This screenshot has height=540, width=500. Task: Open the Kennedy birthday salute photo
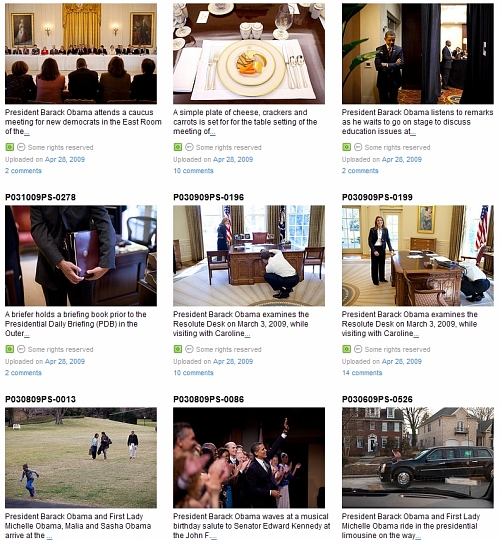[249, 458]
